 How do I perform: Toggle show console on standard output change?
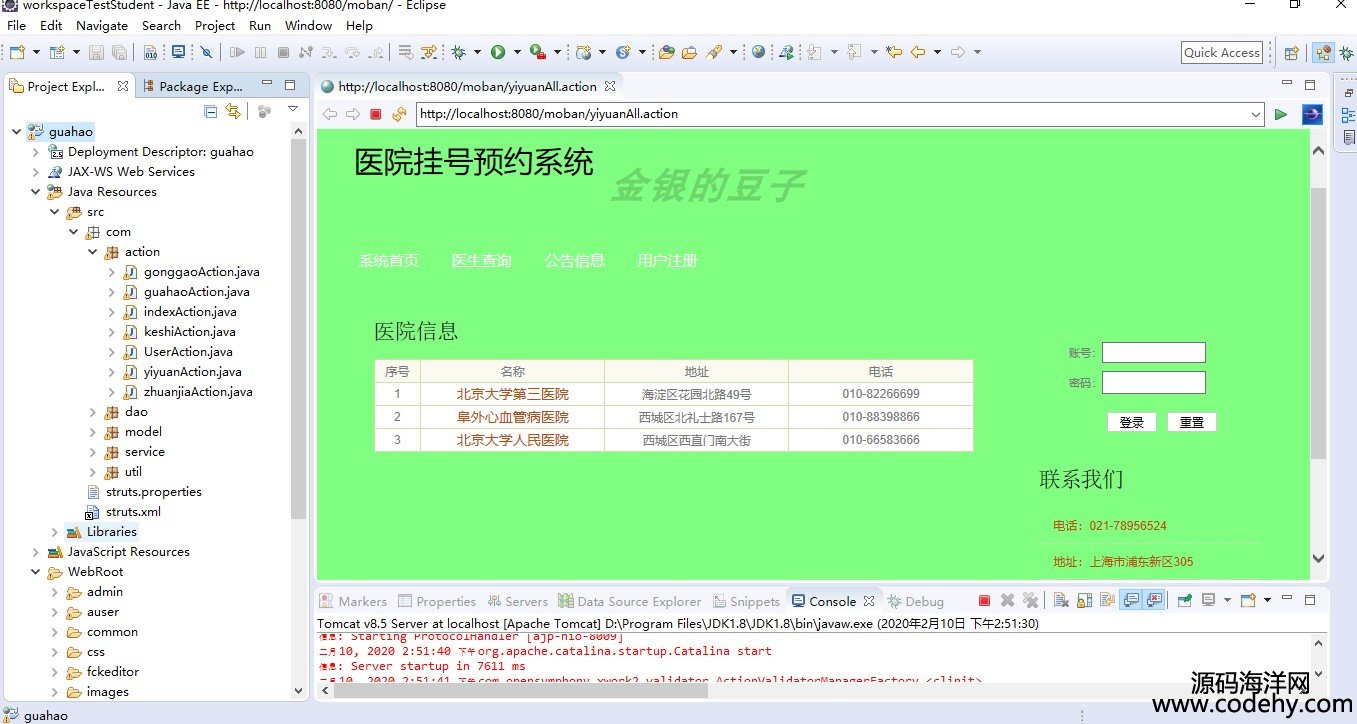(1131, 601)
